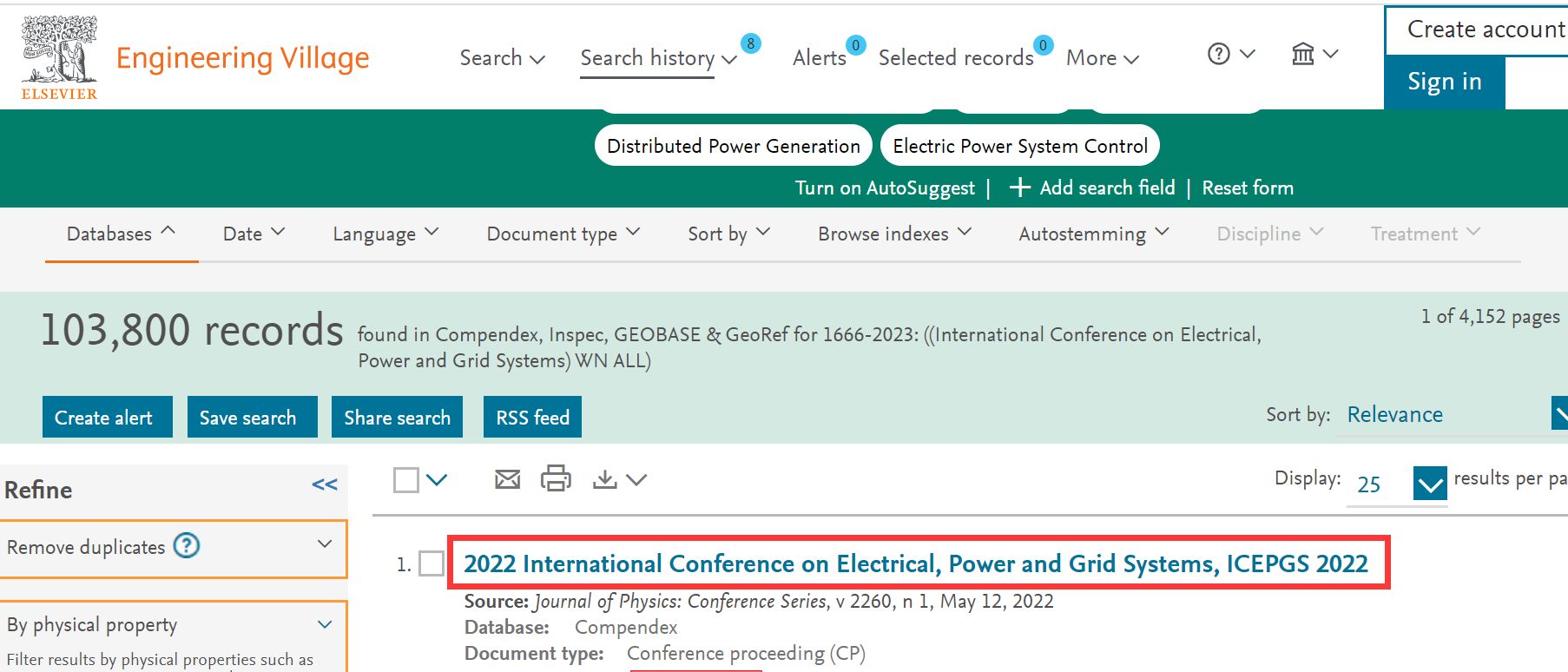
Task: Click the Elsevier tree logo
Action: pyautogui.click(x=59, y=57)
